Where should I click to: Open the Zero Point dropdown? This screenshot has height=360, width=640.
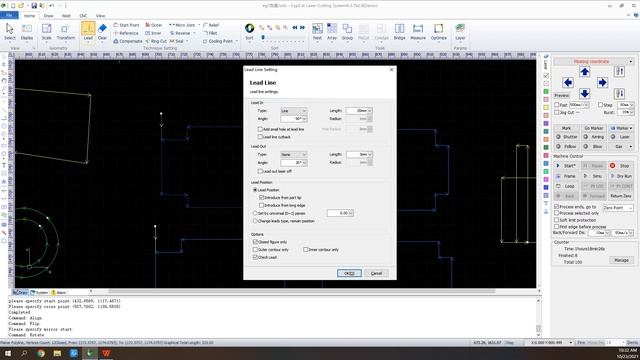(x=618, y=208)
